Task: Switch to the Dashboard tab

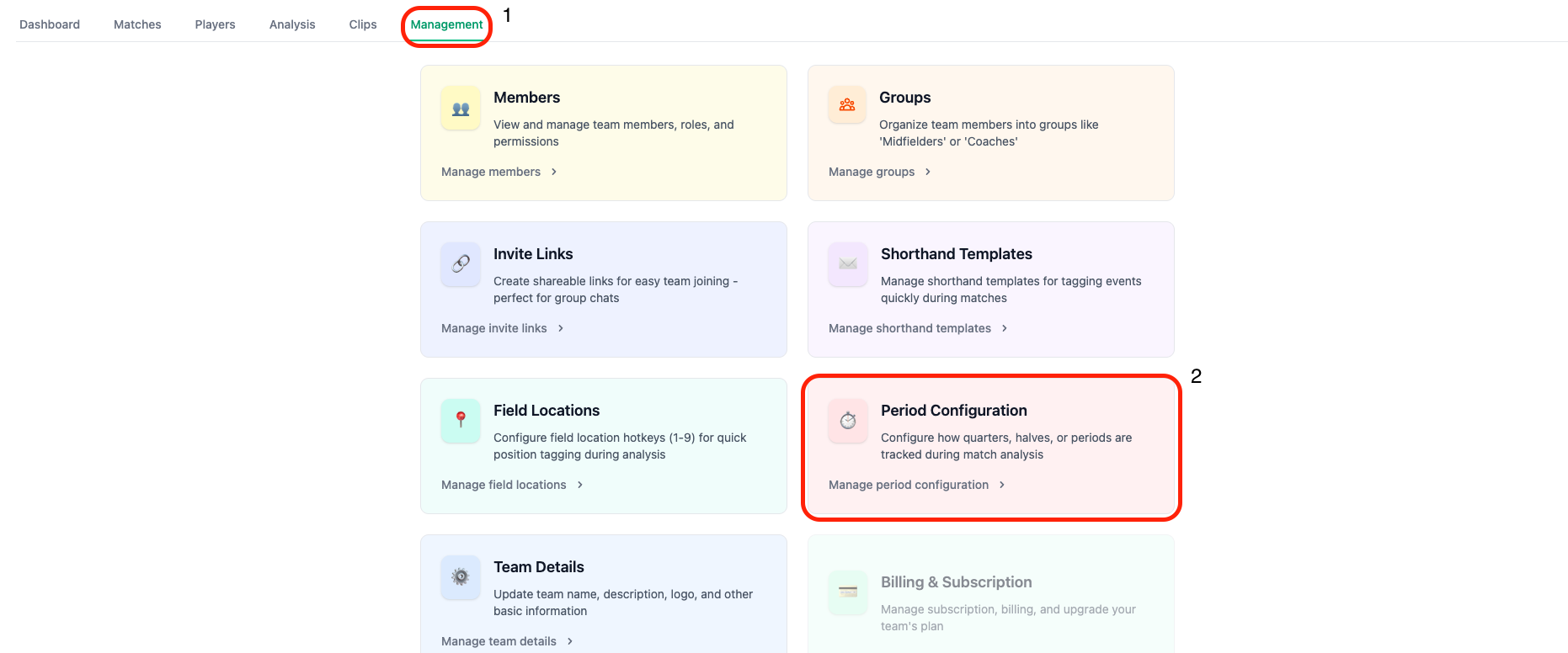Action: coord(50,24)
